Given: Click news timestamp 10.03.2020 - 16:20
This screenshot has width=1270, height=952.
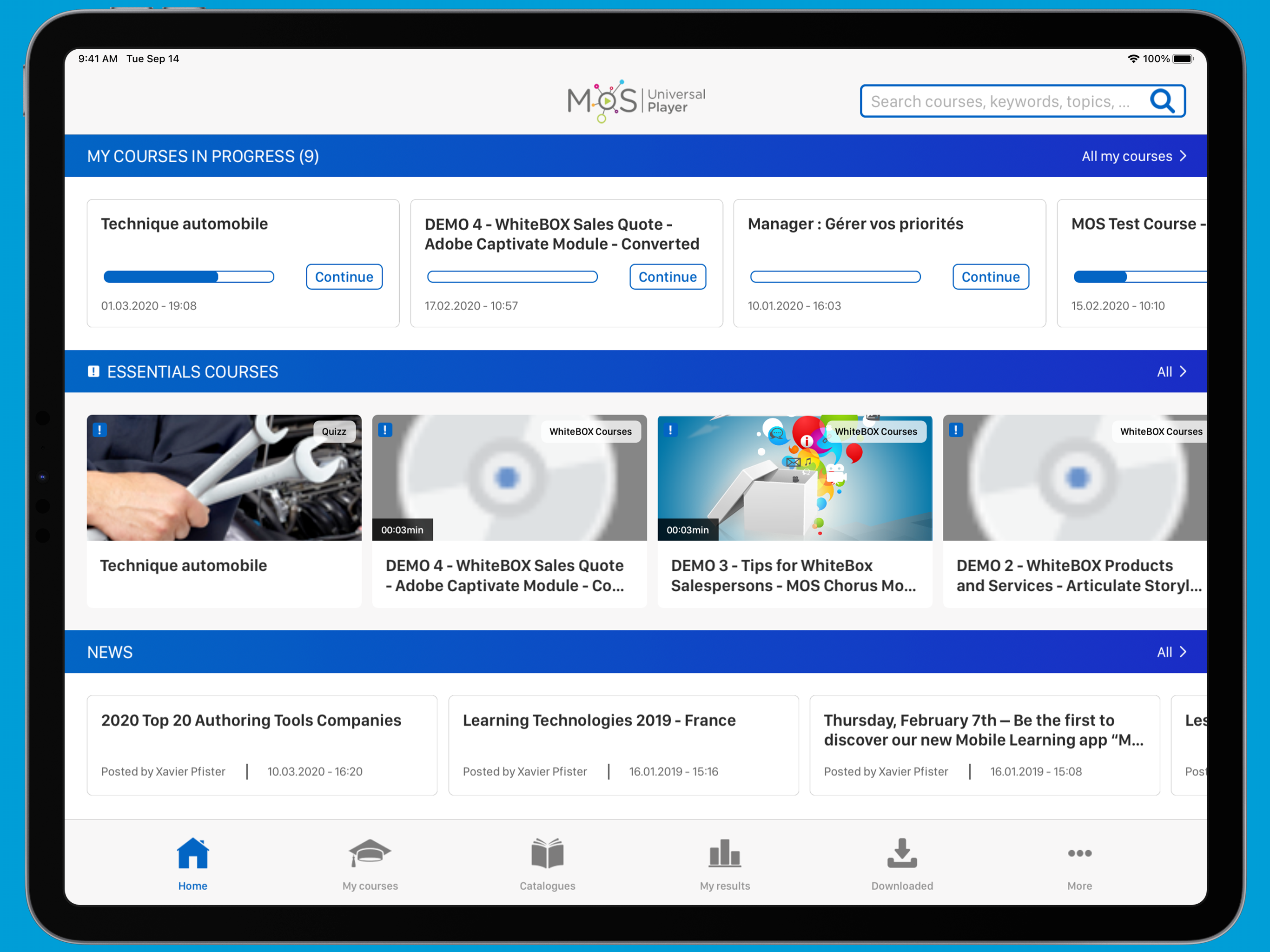Looking at the screenshot, I should coord(315,771).
